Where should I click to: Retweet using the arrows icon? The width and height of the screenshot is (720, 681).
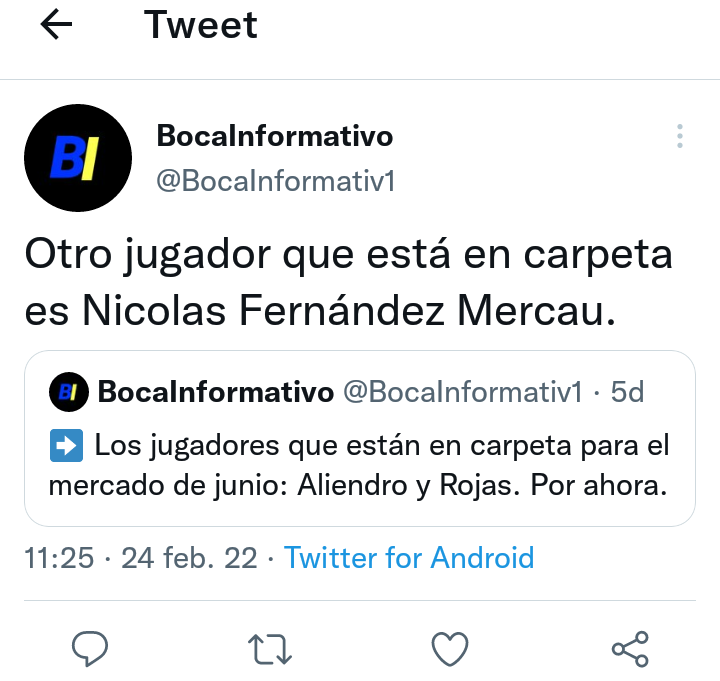(270, 649)
